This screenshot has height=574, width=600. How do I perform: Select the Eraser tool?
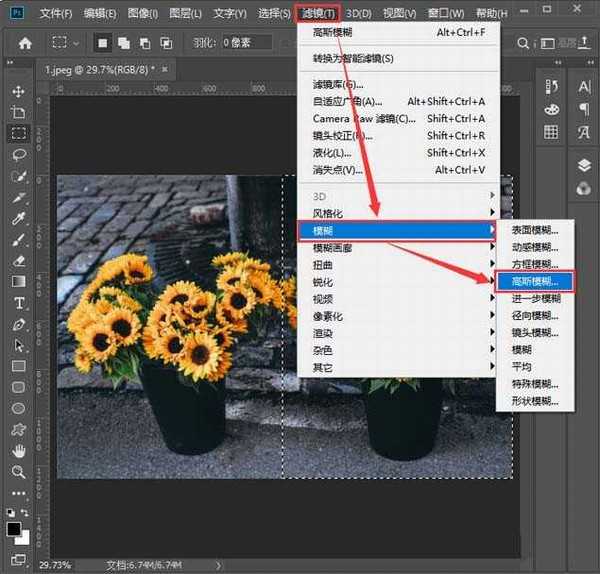point(18,261)
